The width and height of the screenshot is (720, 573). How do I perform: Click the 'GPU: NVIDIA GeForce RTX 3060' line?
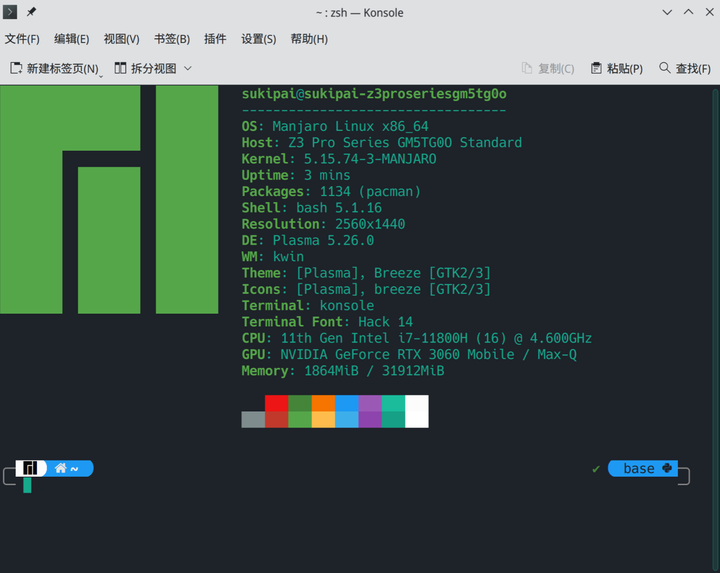[409, 354]
